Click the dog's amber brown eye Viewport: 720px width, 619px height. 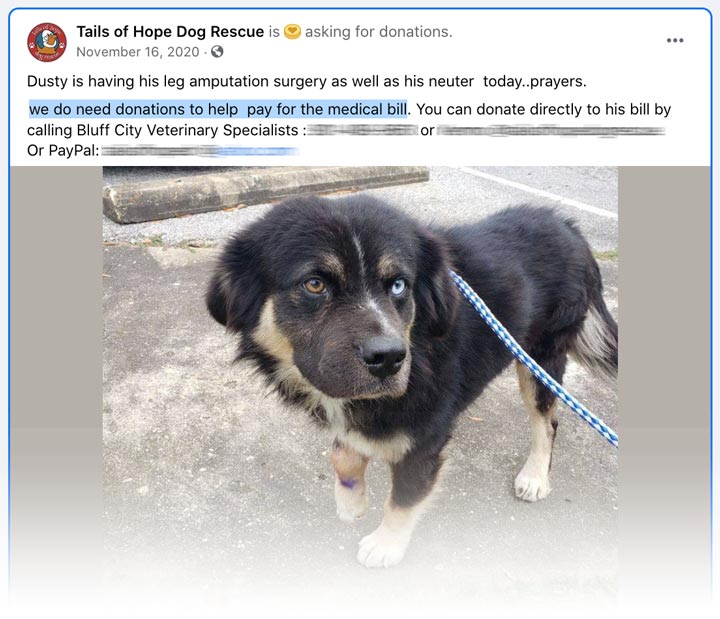(x=314, y=286)
